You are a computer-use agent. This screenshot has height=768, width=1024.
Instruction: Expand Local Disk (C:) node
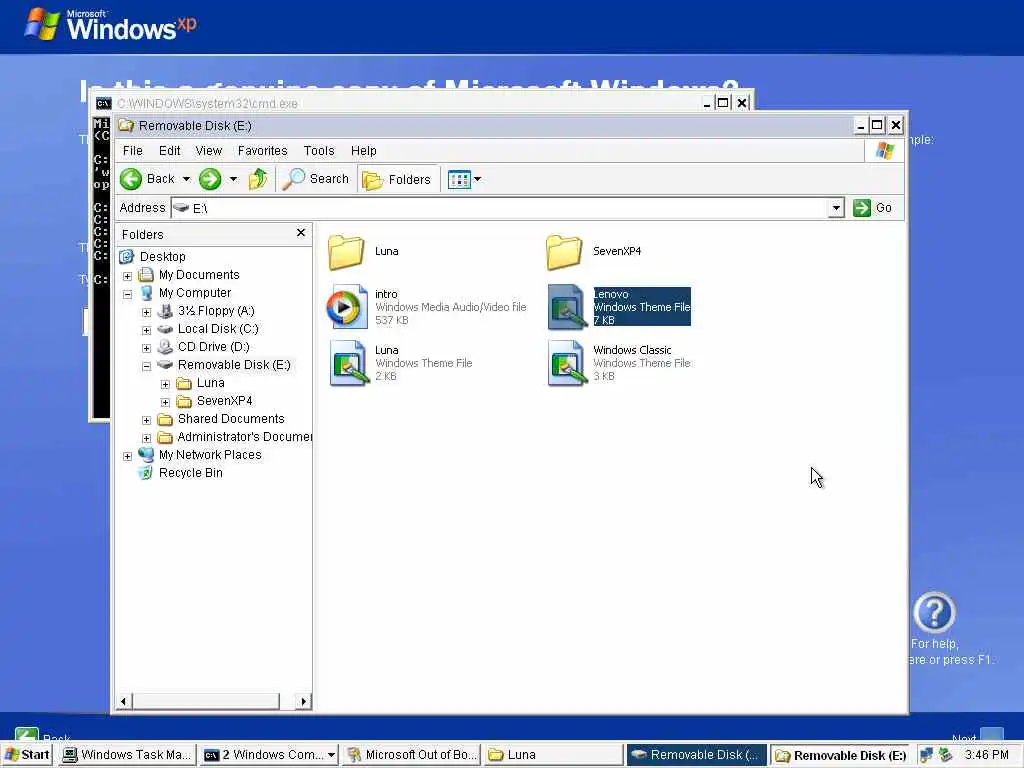pos(146,330)
